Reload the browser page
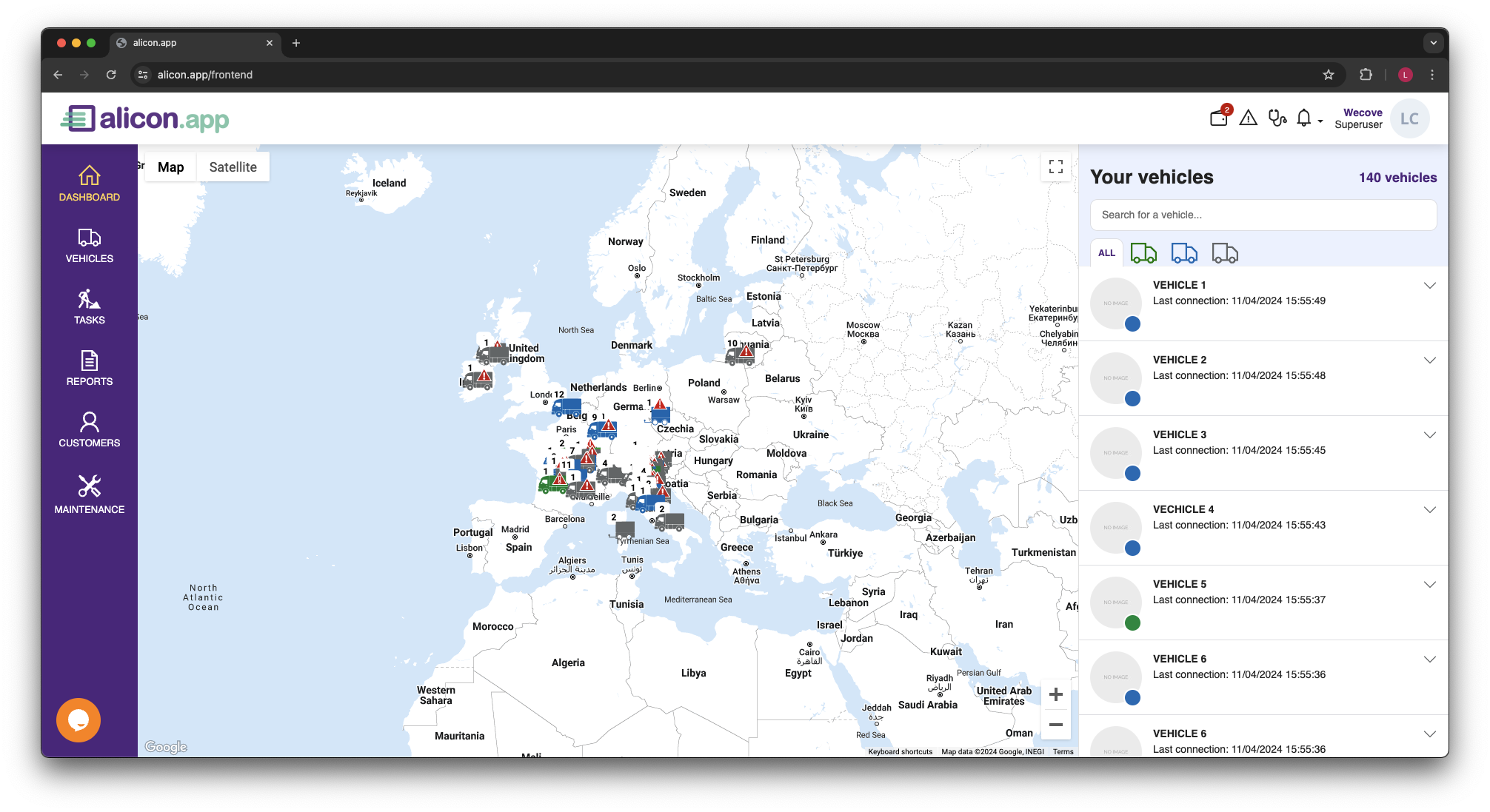The width and height of the screenshot is (1490, 812). click(x=111, y=75)
